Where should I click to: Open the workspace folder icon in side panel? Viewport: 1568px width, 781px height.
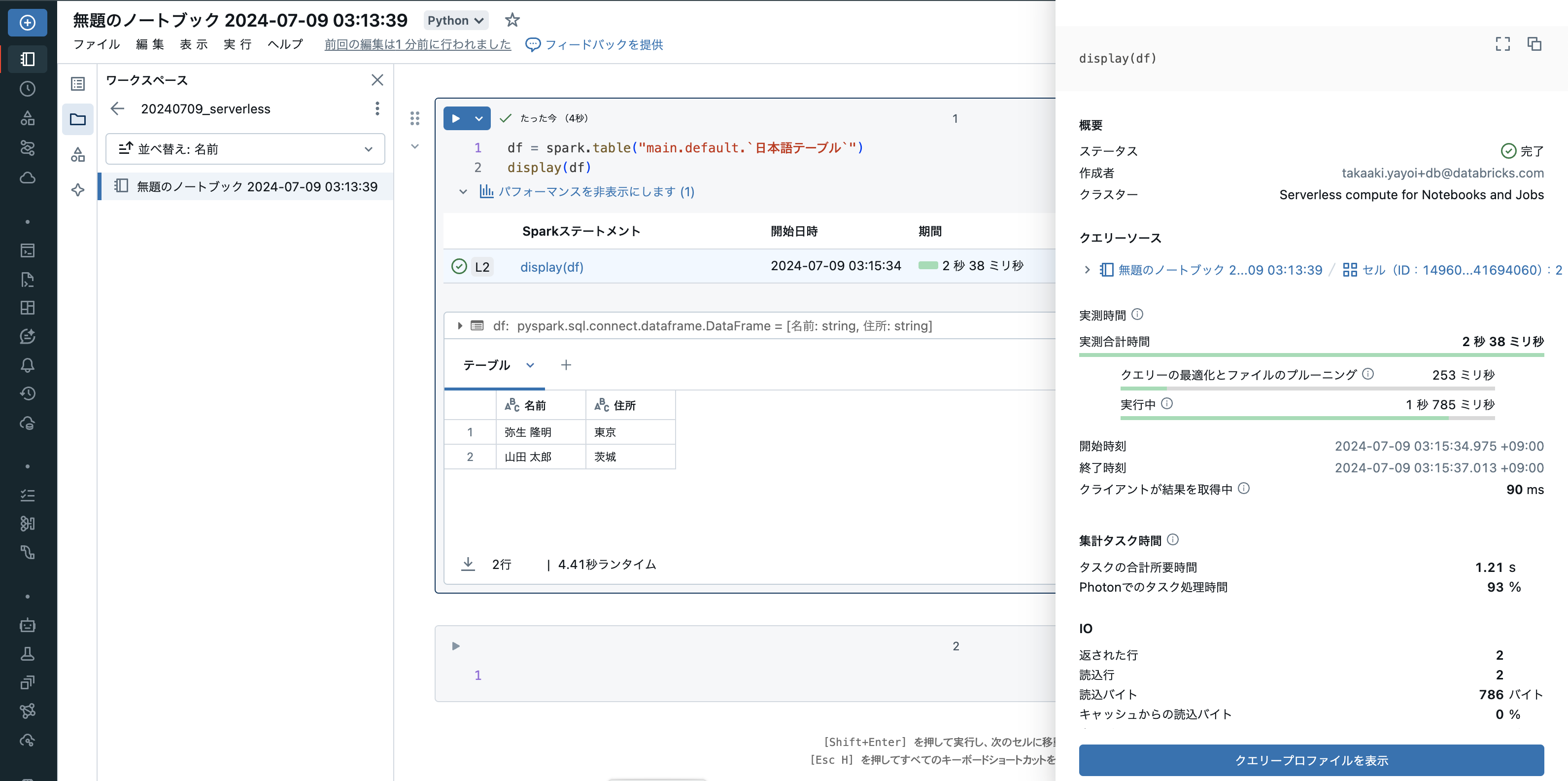click(78, 119)
